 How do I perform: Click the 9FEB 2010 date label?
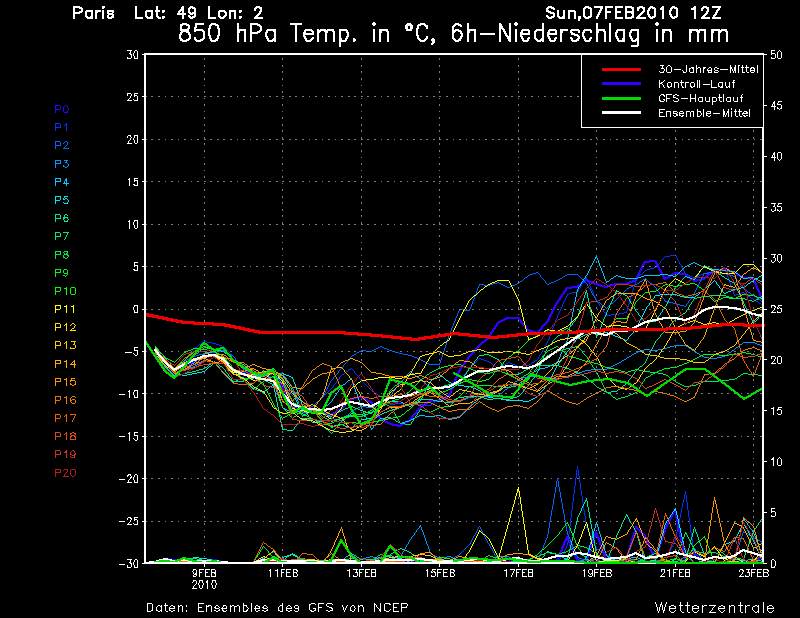pyautogui.click(x=204, y=578)
